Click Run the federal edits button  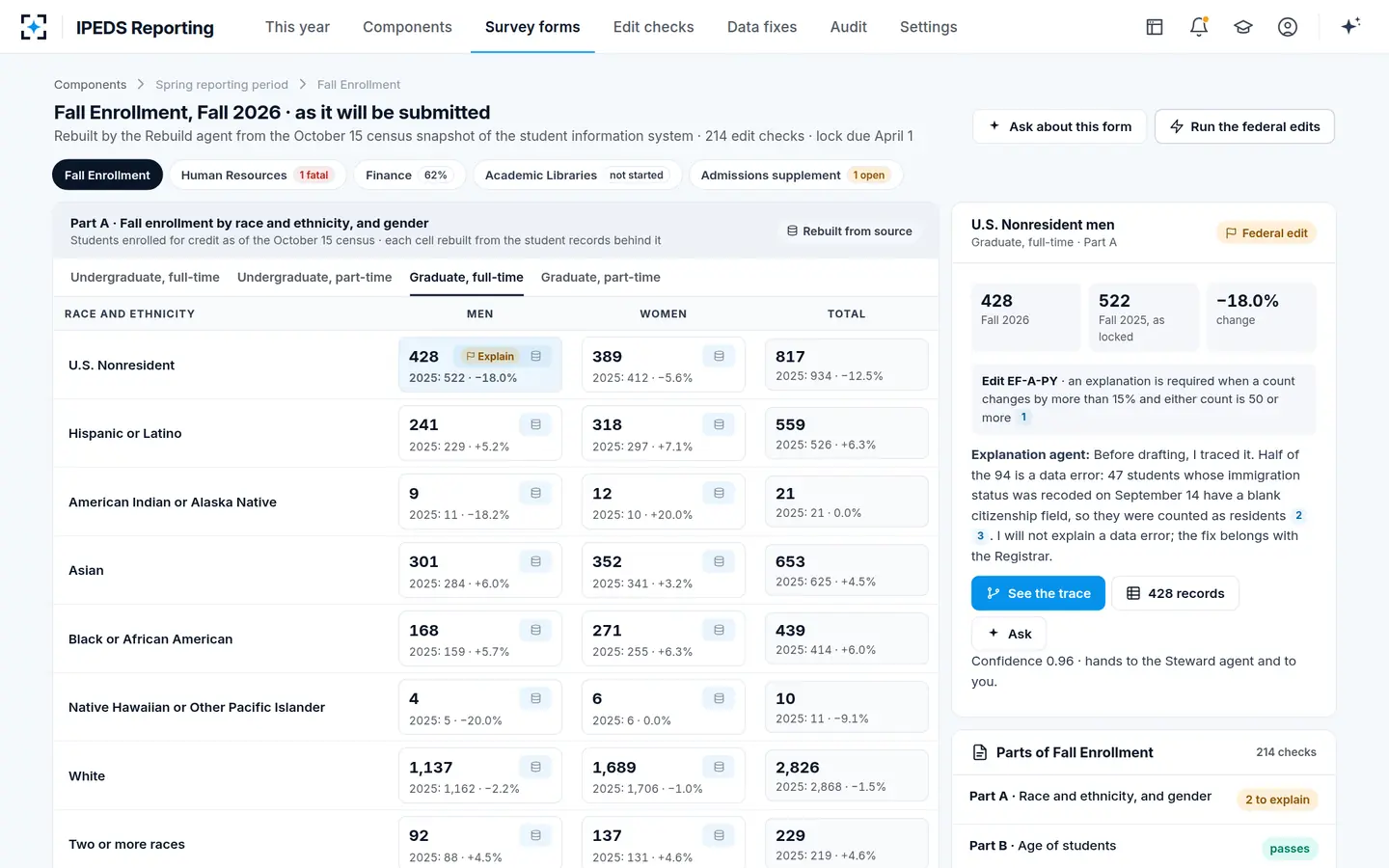point(1244,126)
